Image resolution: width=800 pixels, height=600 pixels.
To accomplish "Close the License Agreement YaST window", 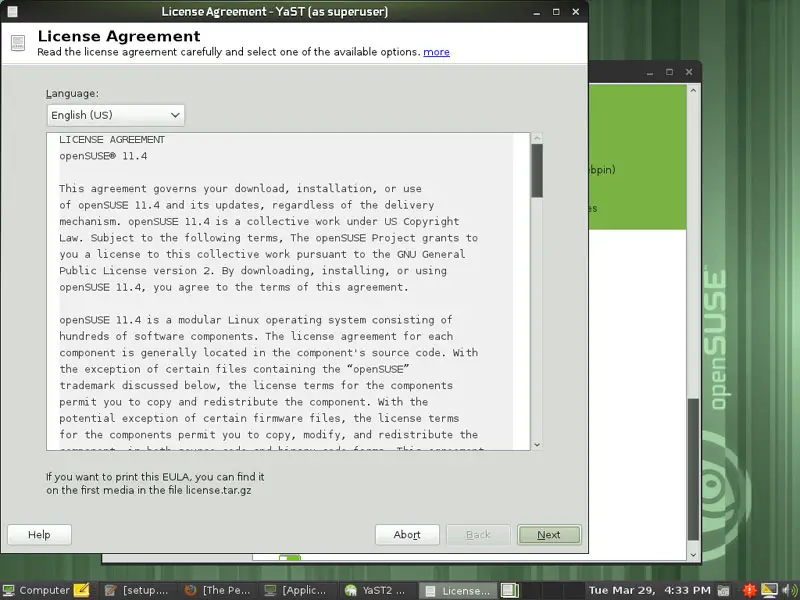I will (x=576, y=12).
